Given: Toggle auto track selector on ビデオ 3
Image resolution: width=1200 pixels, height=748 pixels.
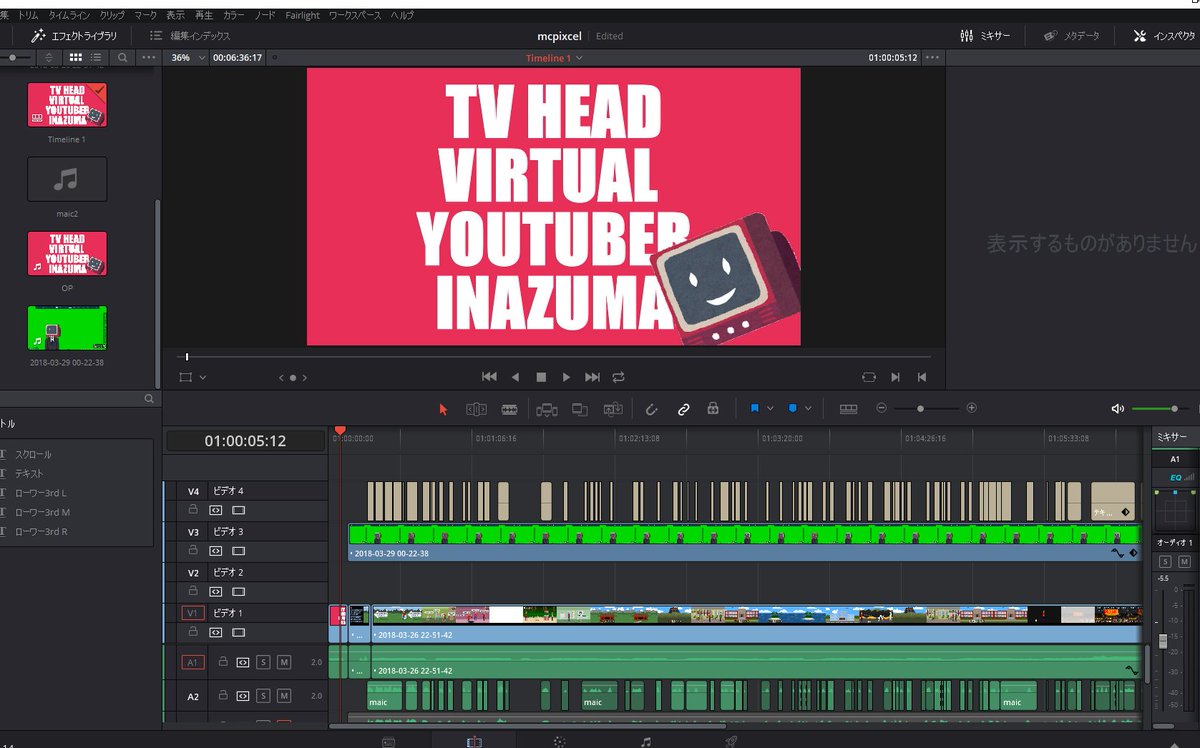Looking at the screenshot, I should pos(216,551).
